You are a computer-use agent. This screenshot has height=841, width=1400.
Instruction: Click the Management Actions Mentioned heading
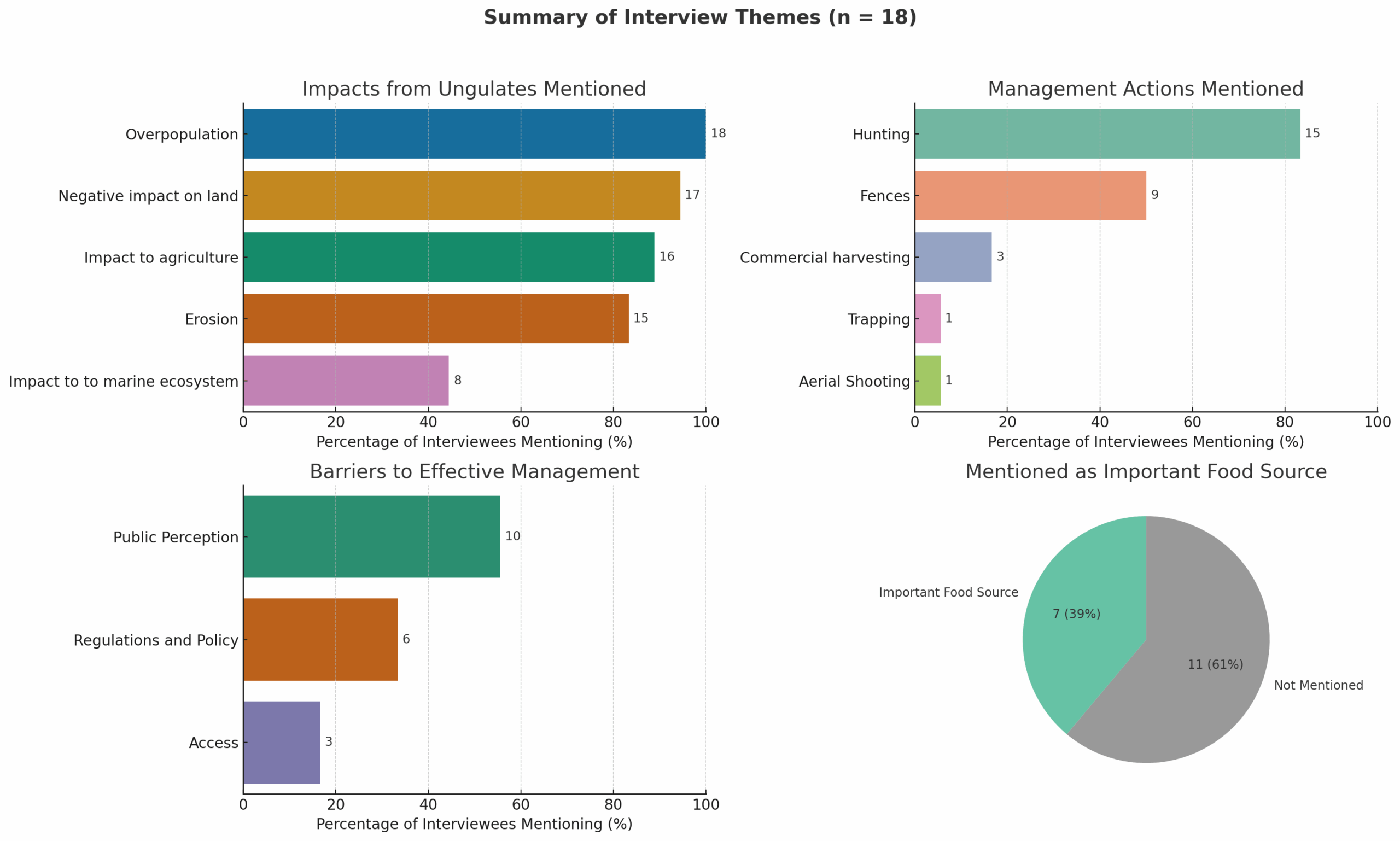click(x=1146, y=89)
